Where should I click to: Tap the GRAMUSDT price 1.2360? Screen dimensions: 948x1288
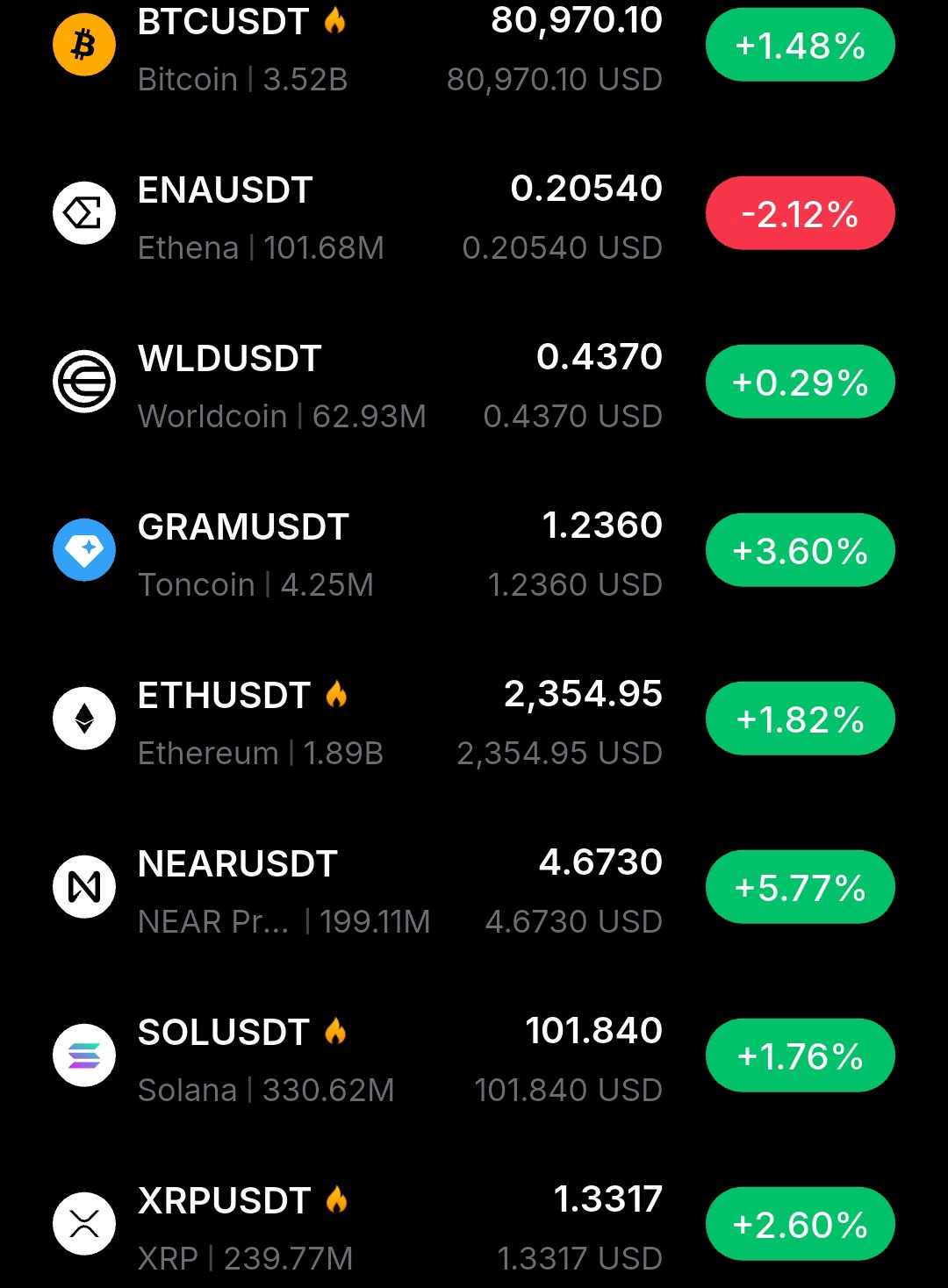coord(602,526)
